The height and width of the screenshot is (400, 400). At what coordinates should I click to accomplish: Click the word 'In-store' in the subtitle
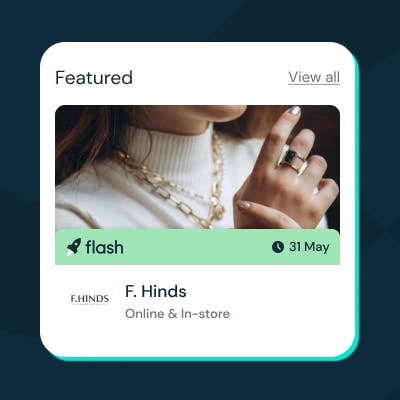[x=205, y=314]
